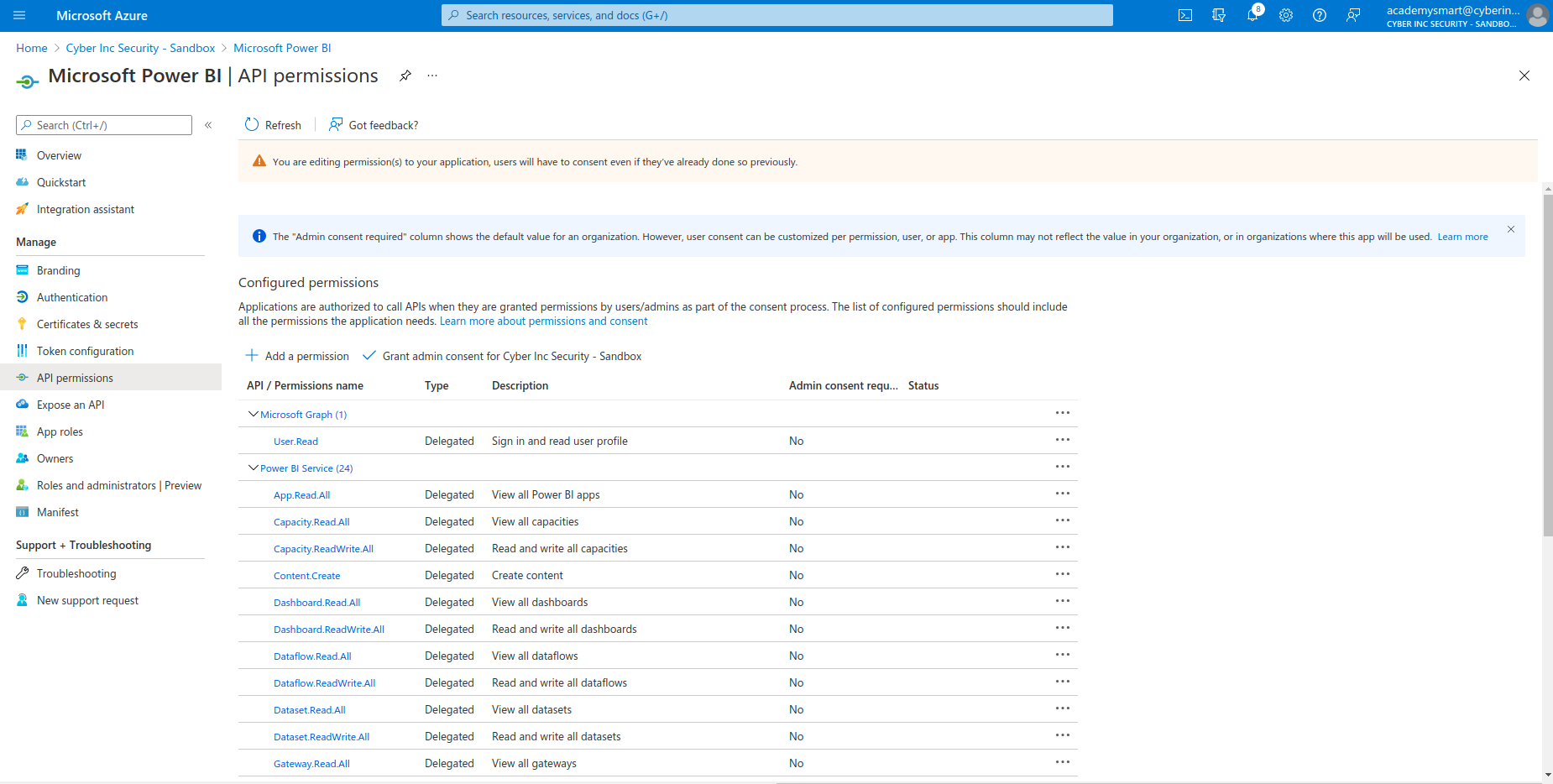Collapse the left sidebar menu
Screen dimensions: 1553x784
208,125
